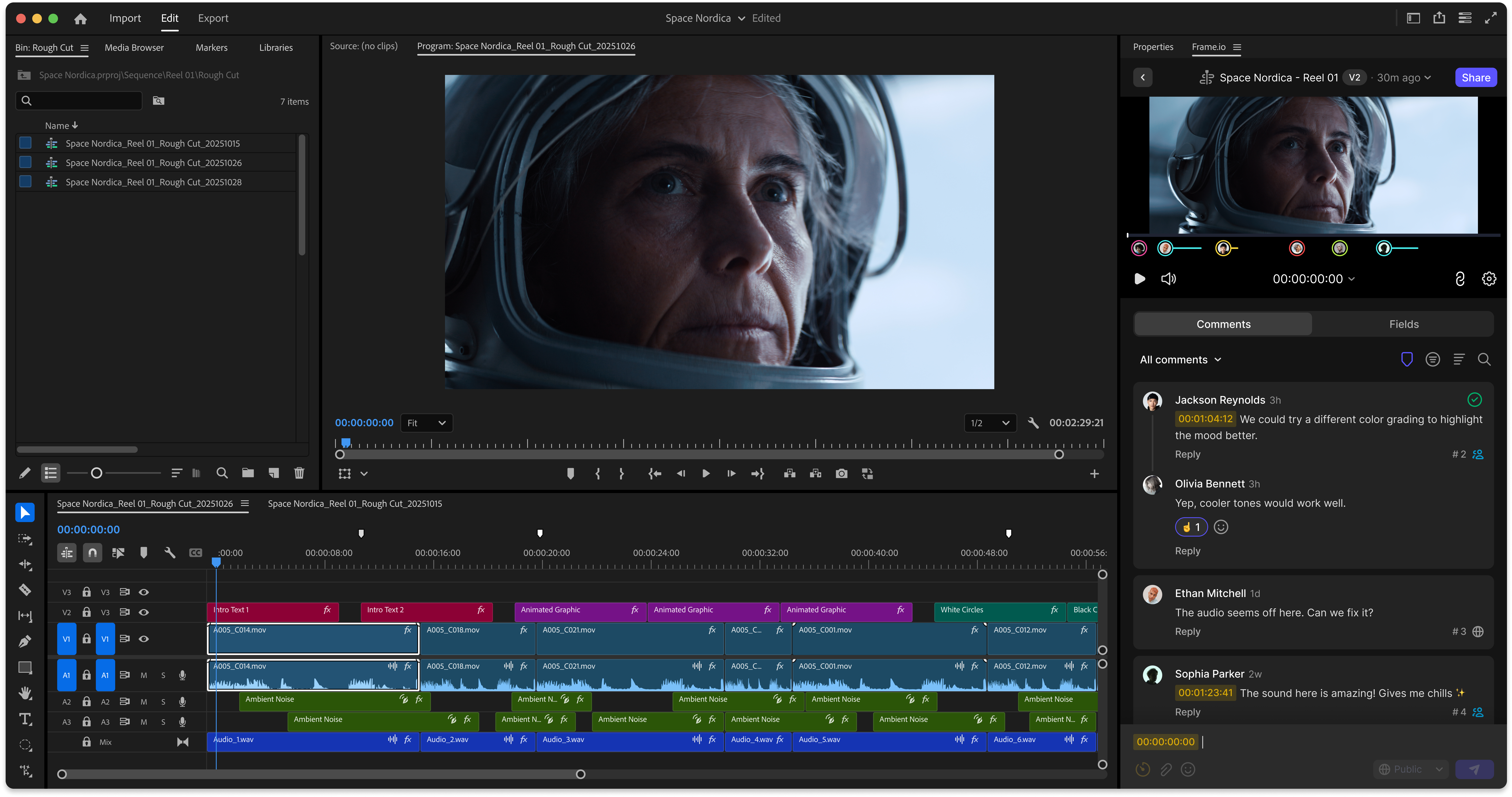The image size is (1512, 797).
Task: Toggle checkbox for Rough Cut_20251028 sequence
Action: pos(25,181)
